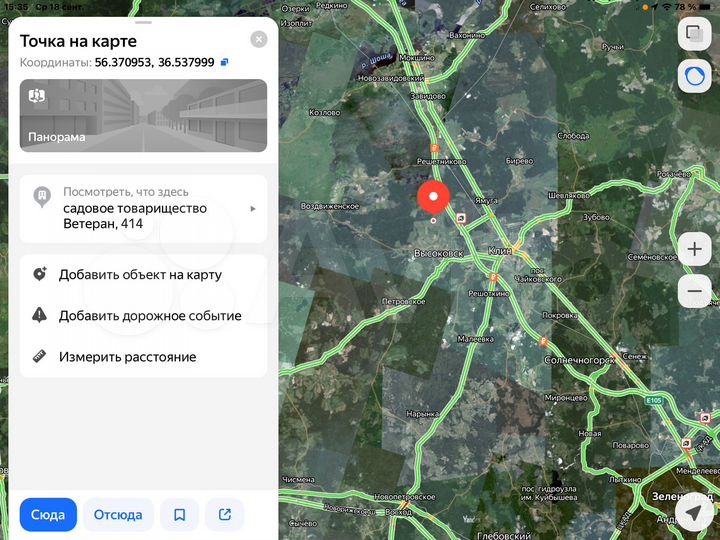Zoom in with the plus button
This screenshot has width=720, height=540.
694,249
